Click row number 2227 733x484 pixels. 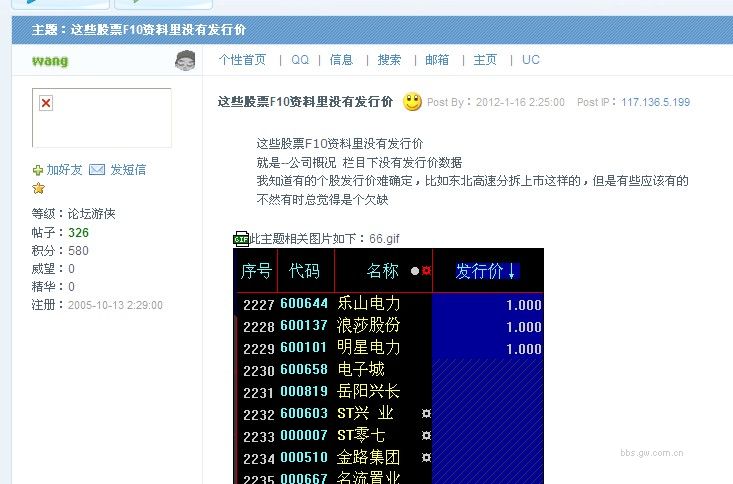[259, 305]
